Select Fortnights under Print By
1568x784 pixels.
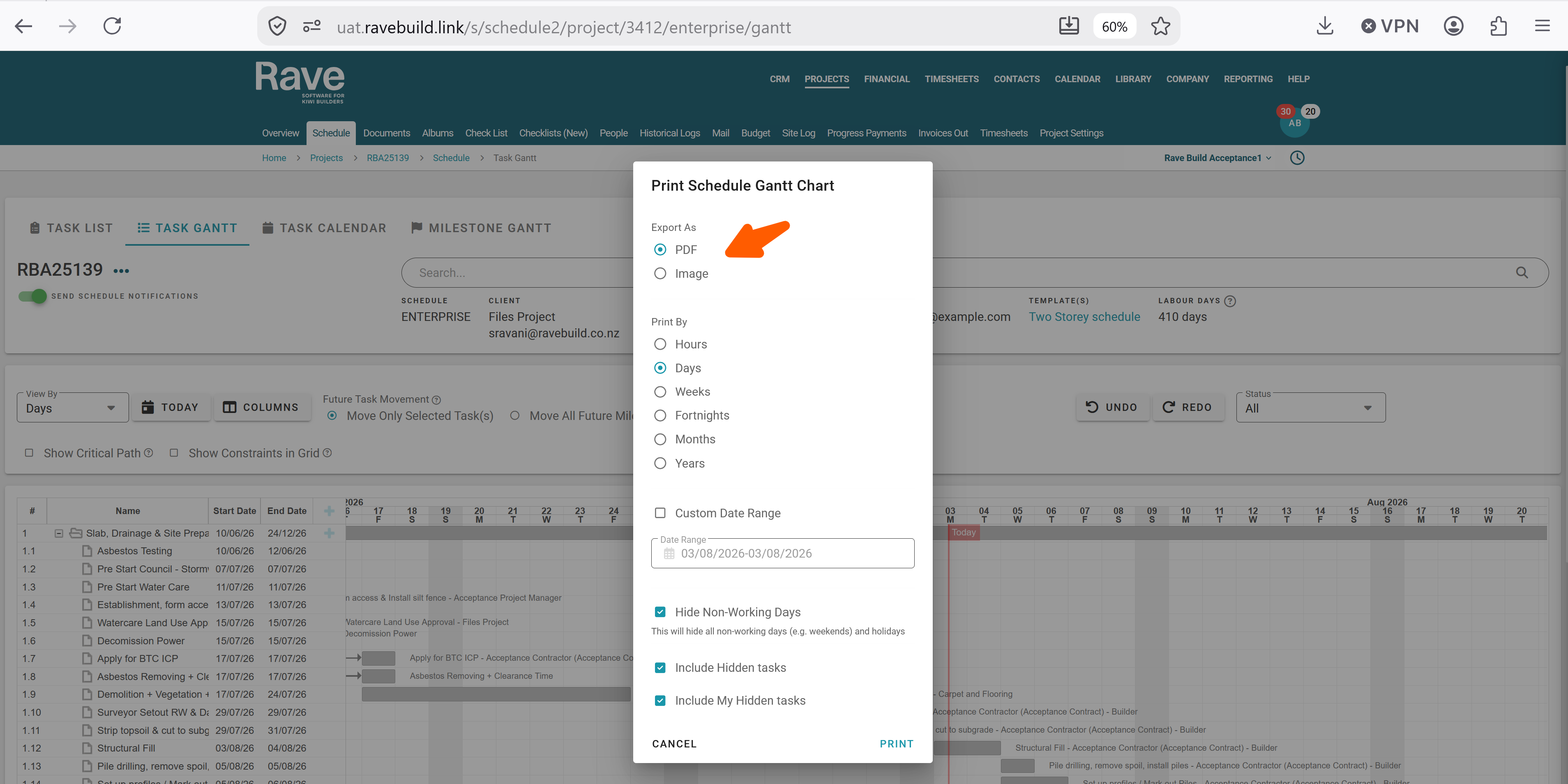click(x=660, y=415)
